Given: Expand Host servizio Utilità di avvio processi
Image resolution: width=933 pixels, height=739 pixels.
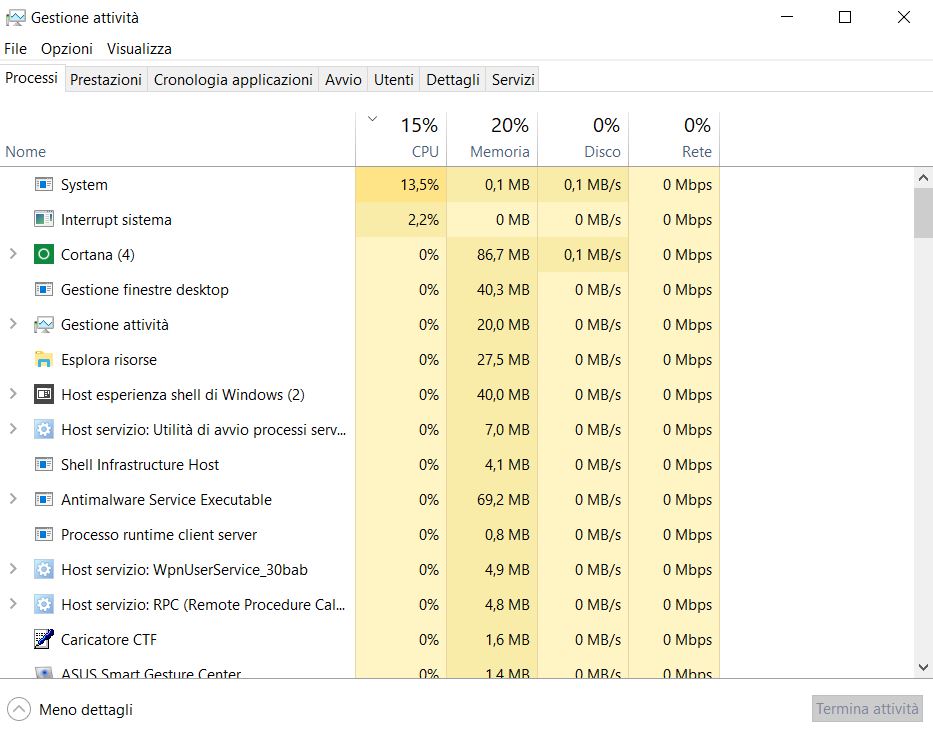Looking at the screenshot, I should (x=13, y=429).
